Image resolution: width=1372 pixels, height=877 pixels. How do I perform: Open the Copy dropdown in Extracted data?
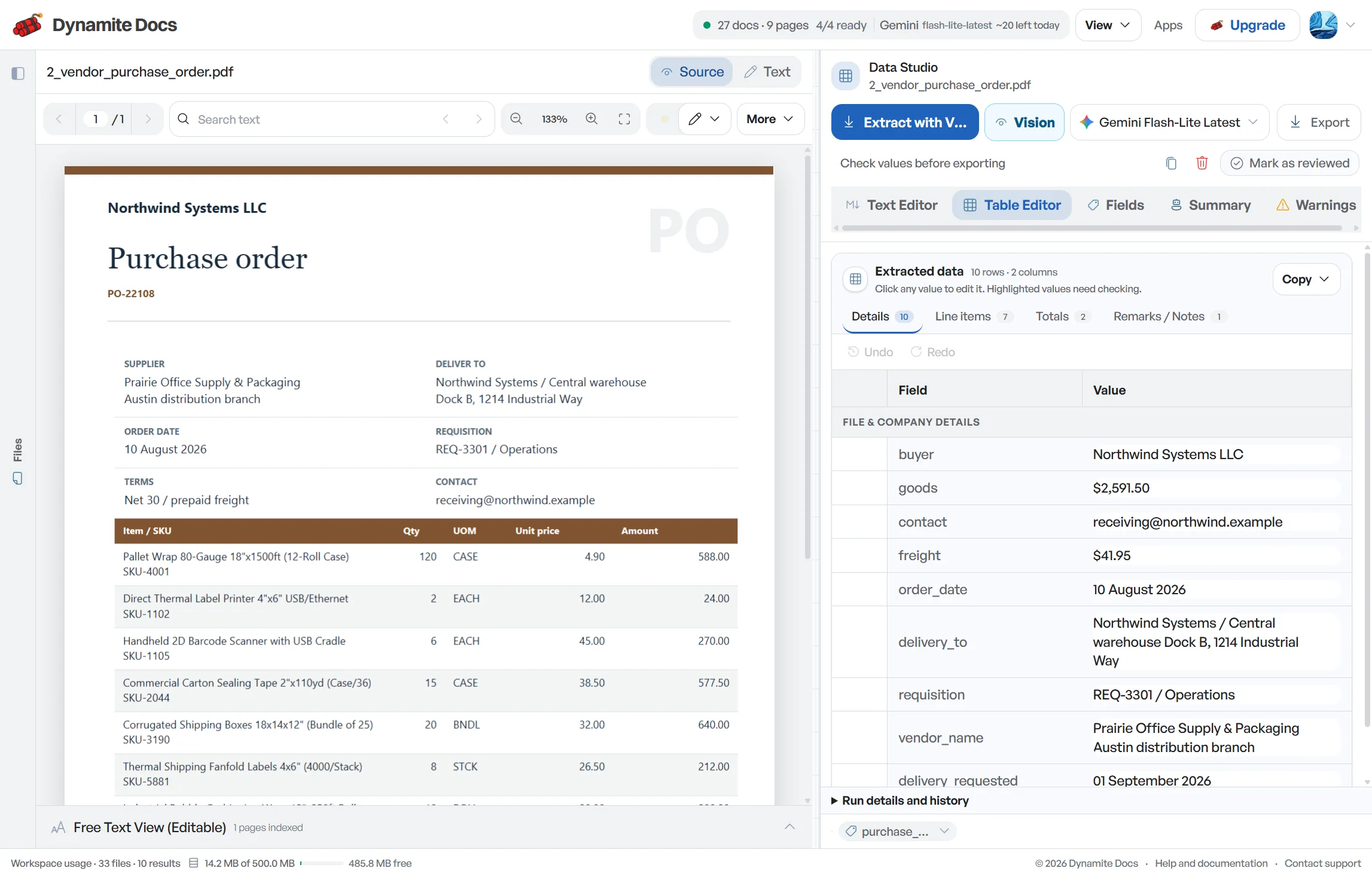tap(1306, 279)
